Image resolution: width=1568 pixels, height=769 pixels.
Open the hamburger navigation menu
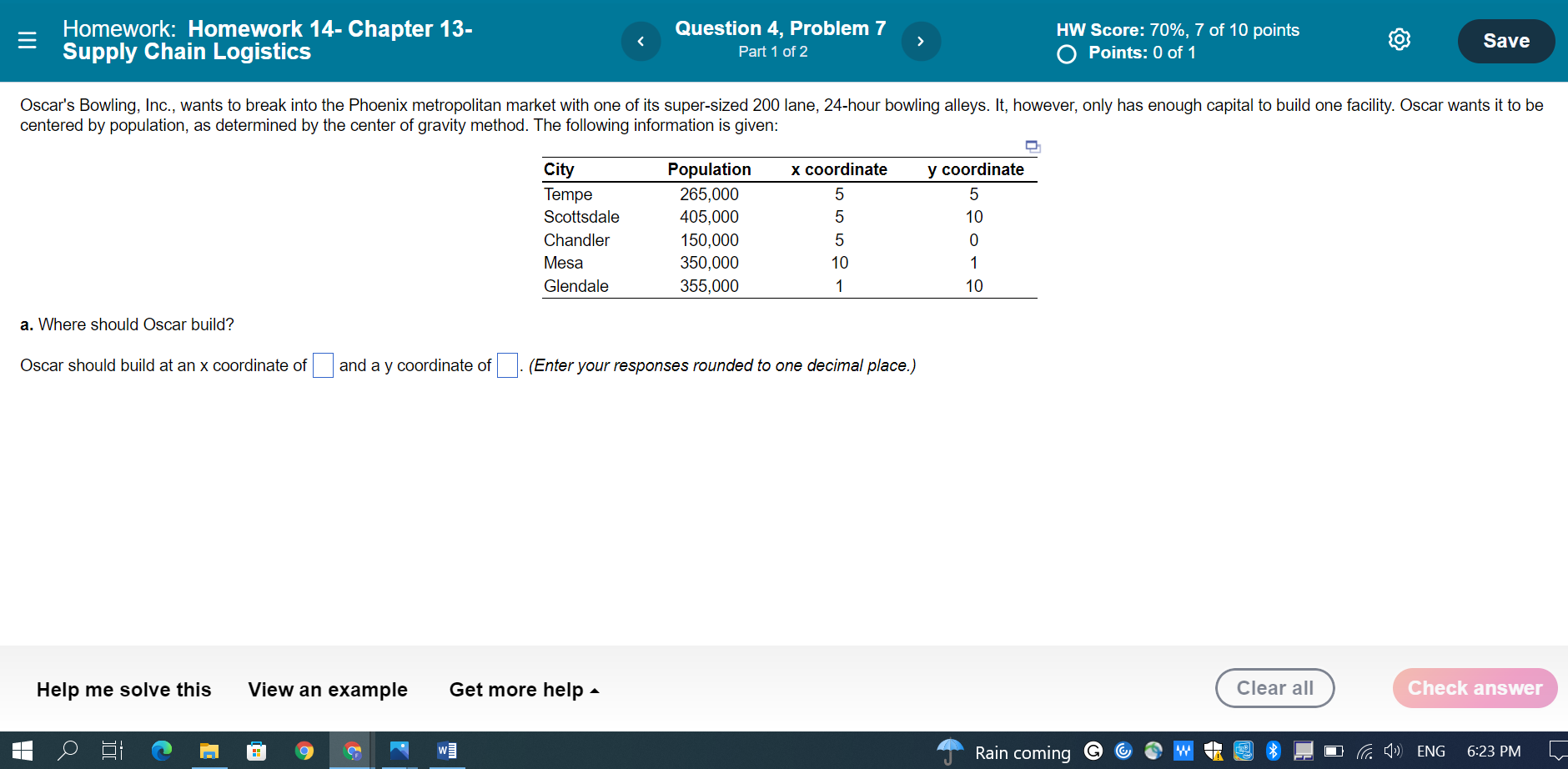coord(28,40)
